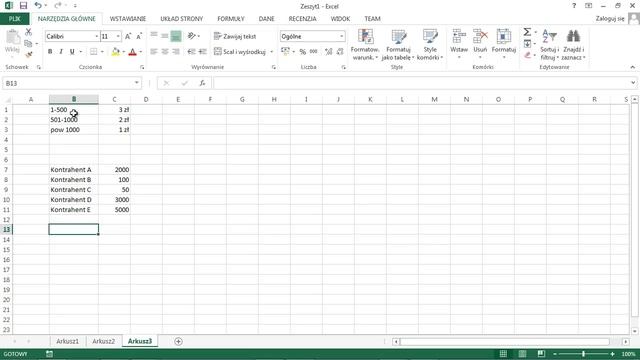The height and width of the screenshot is (360, 640).
Task: Add new sheet with plus icon
Action: pos(178,341)
